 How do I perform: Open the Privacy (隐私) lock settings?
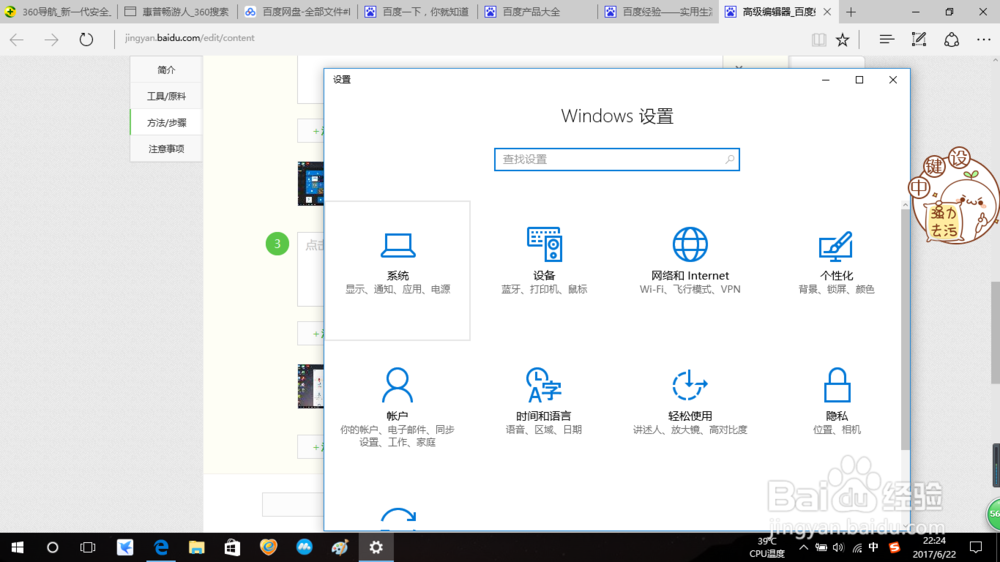point(836,401)
